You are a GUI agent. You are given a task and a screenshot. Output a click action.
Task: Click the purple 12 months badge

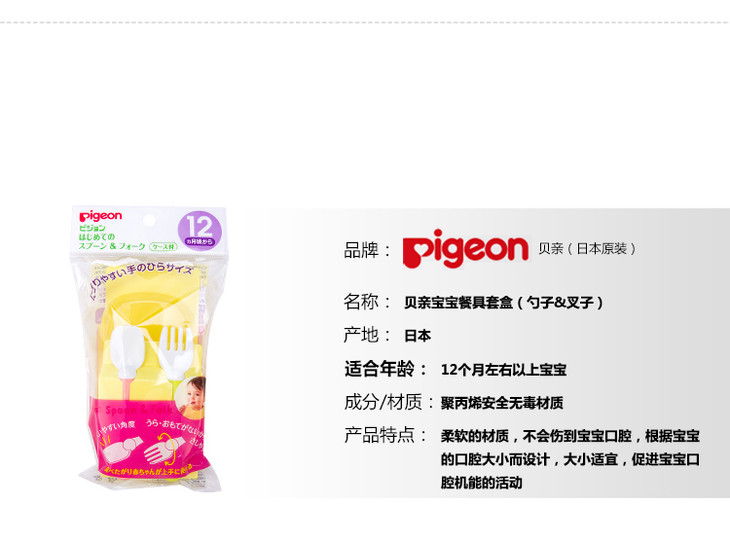[x=200, y=230]
